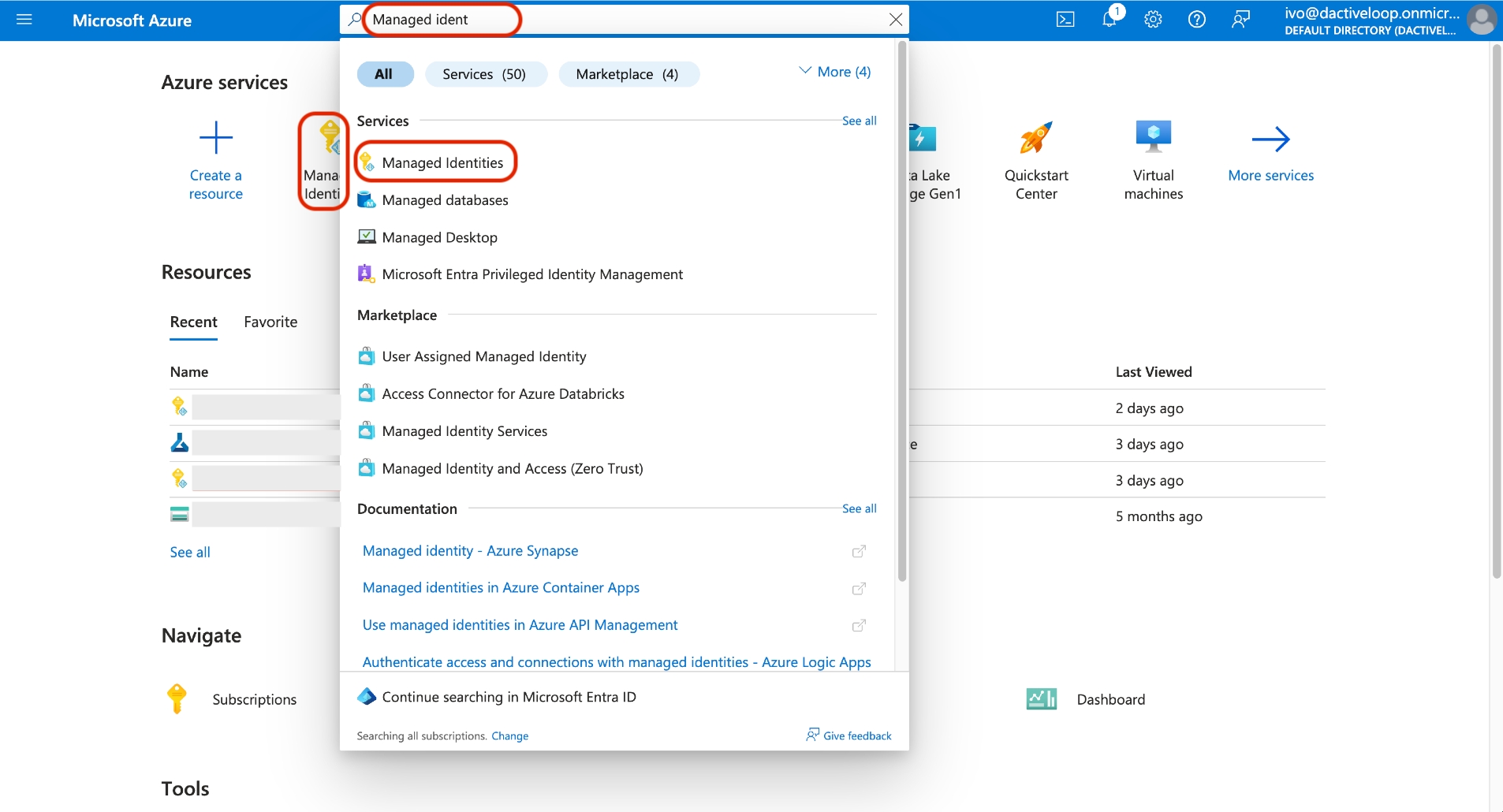
Task: Open the hamburger portal menu
Action: [24, 20]
